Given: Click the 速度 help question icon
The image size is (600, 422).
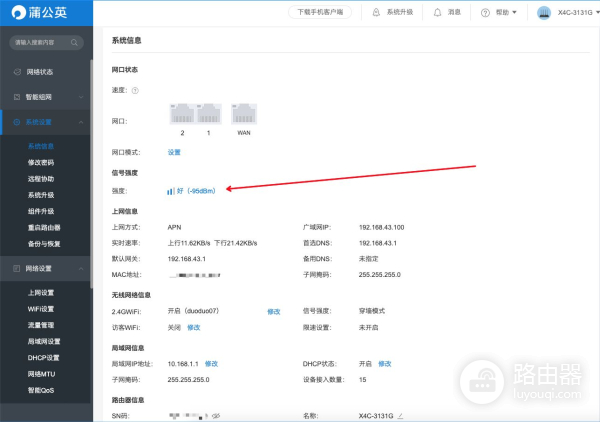Looking at the screenshot, I should [x=135, y=91].
